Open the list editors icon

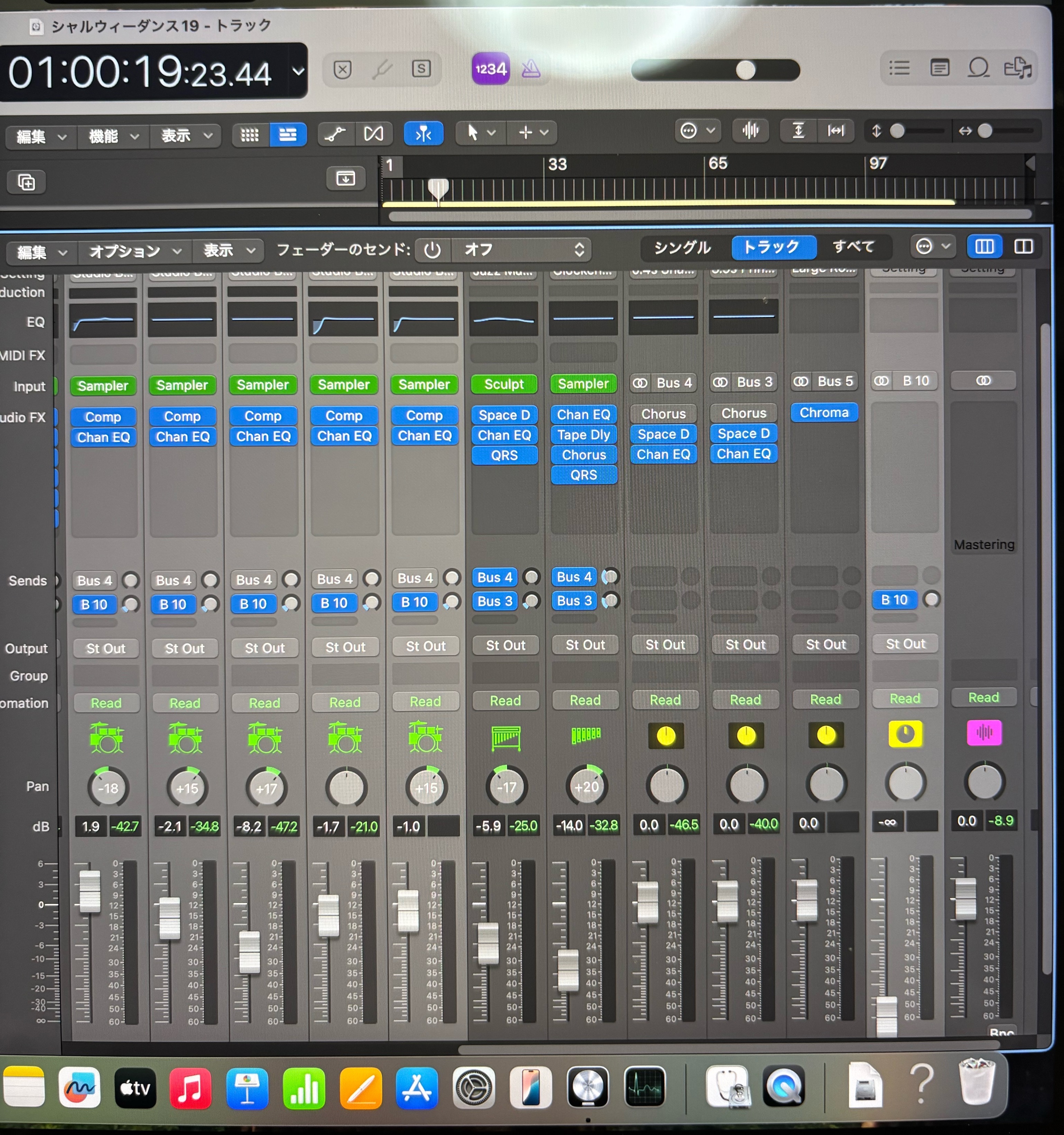[899, 68]
